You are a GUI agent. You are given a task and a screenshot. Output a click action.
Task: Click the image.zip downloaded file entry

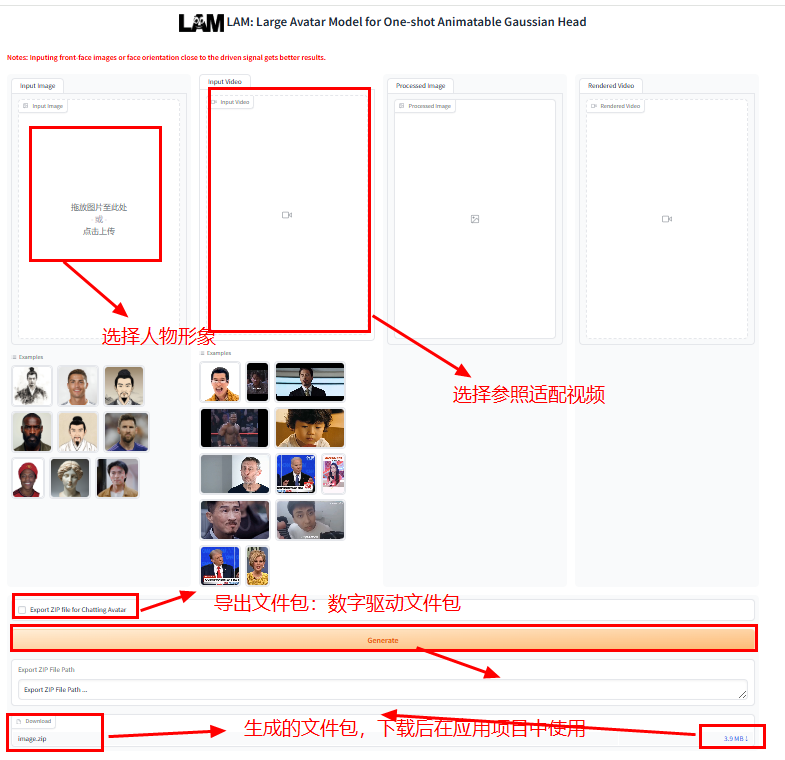click(x=32, y=738)
